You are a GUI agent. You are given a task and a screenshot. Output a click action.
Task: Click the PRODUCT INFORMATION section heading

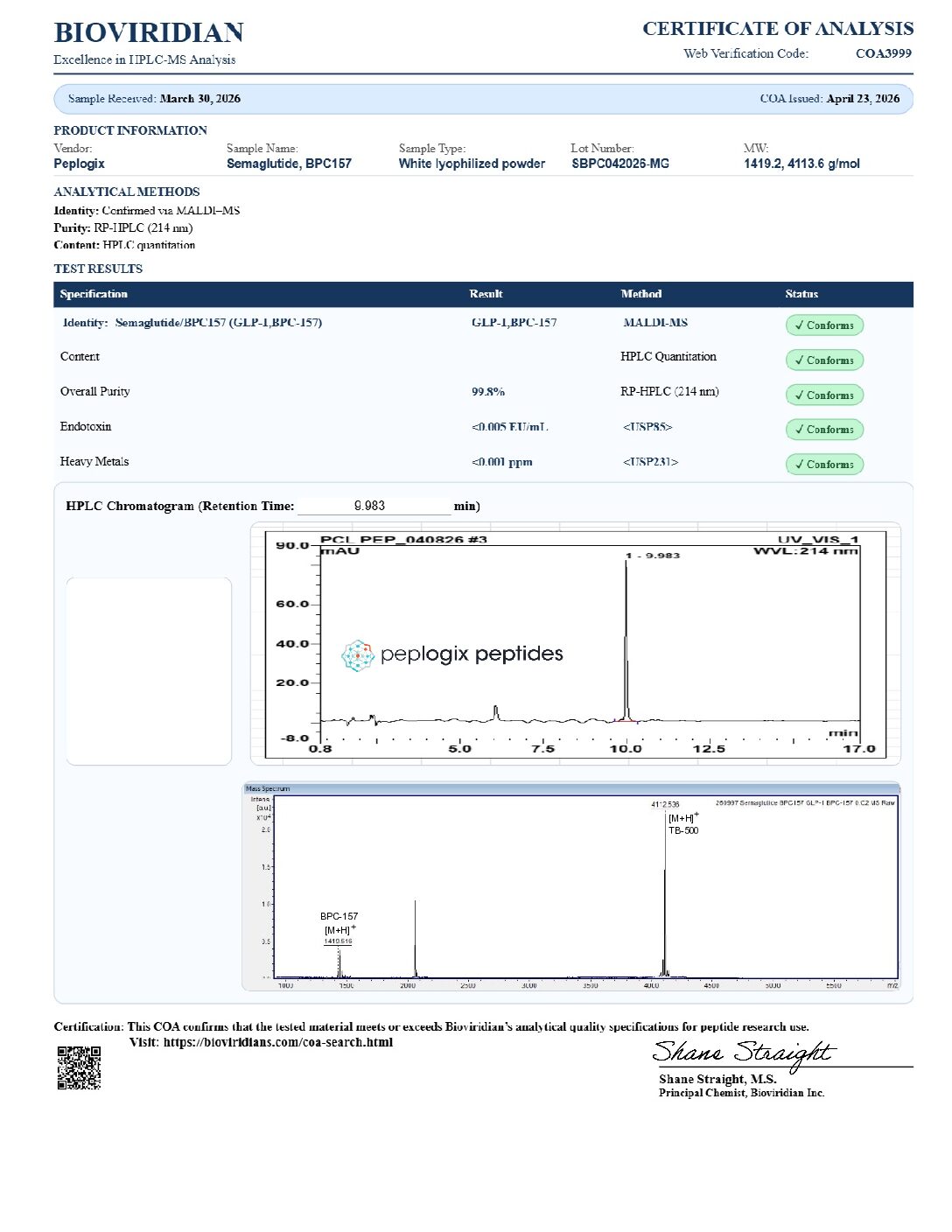coord(130,130)
